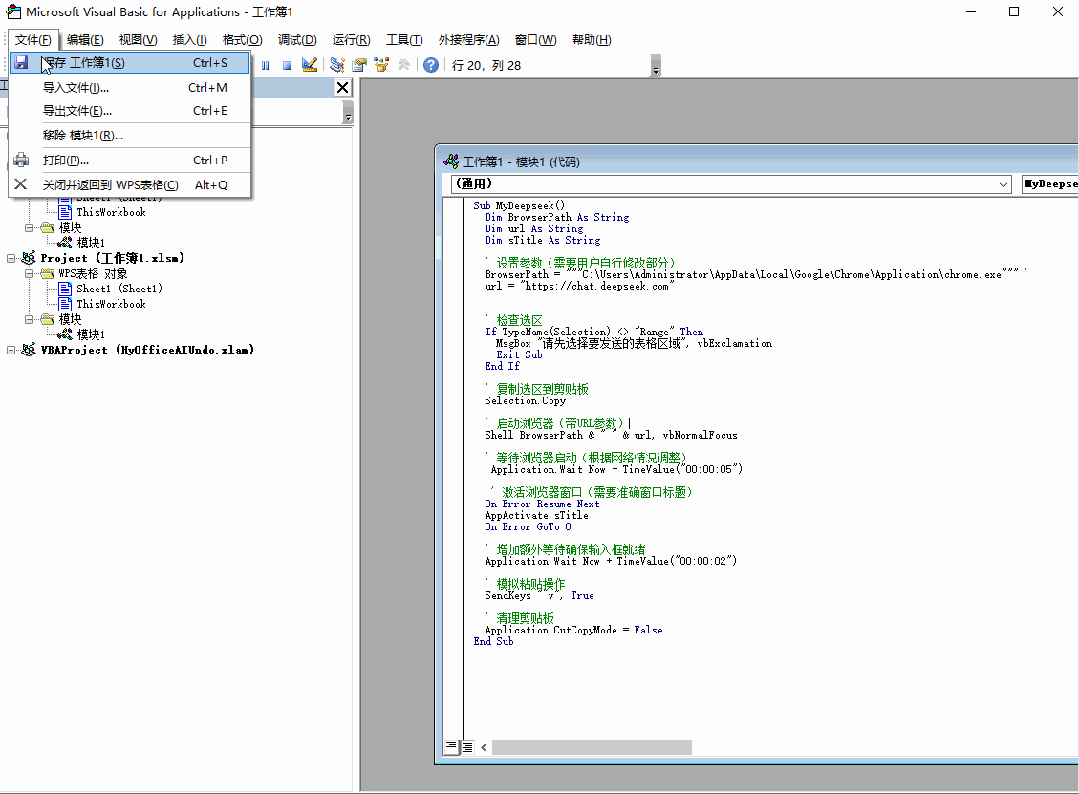Open the 视图(V) menu
The width and height of the screenshot is (1079, 794).
pos(138,39)
